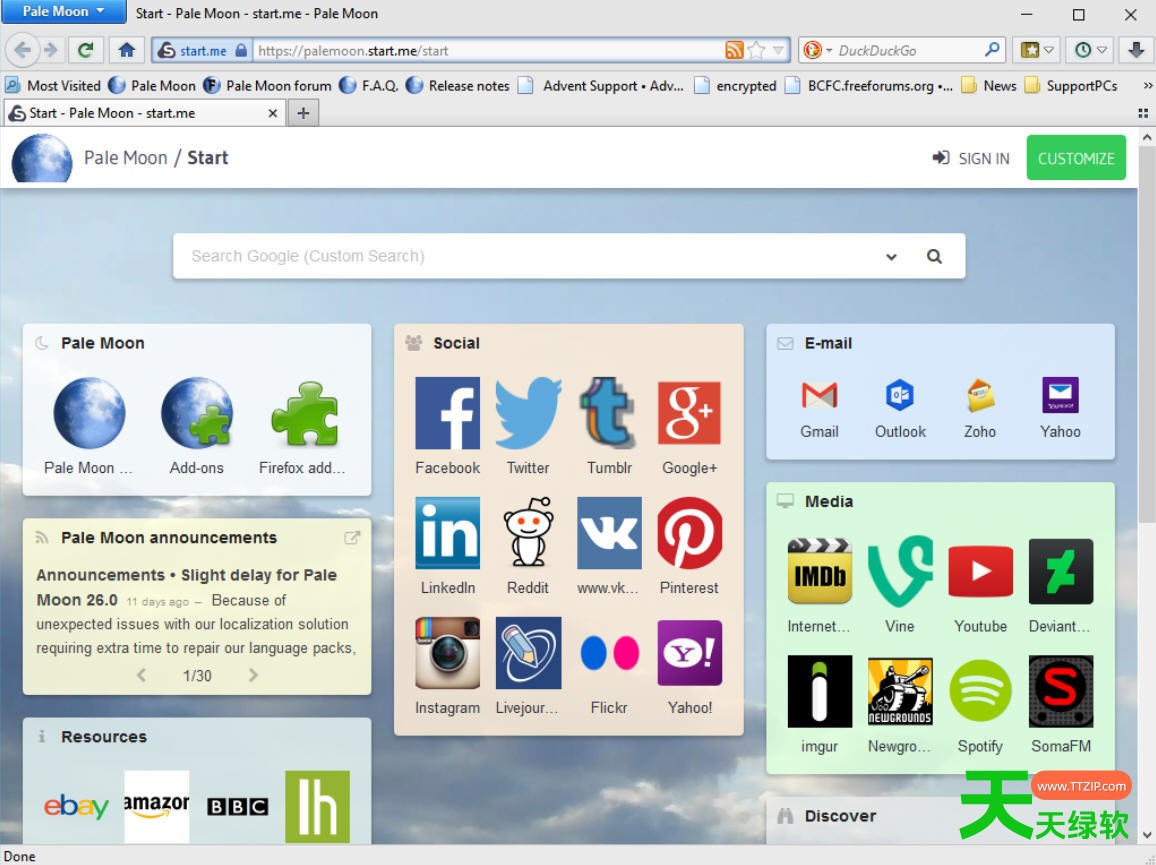Open the Spotify icon
Image resolution: width=1156 pixels, height=865 pixels.
[x=981, y=691]
